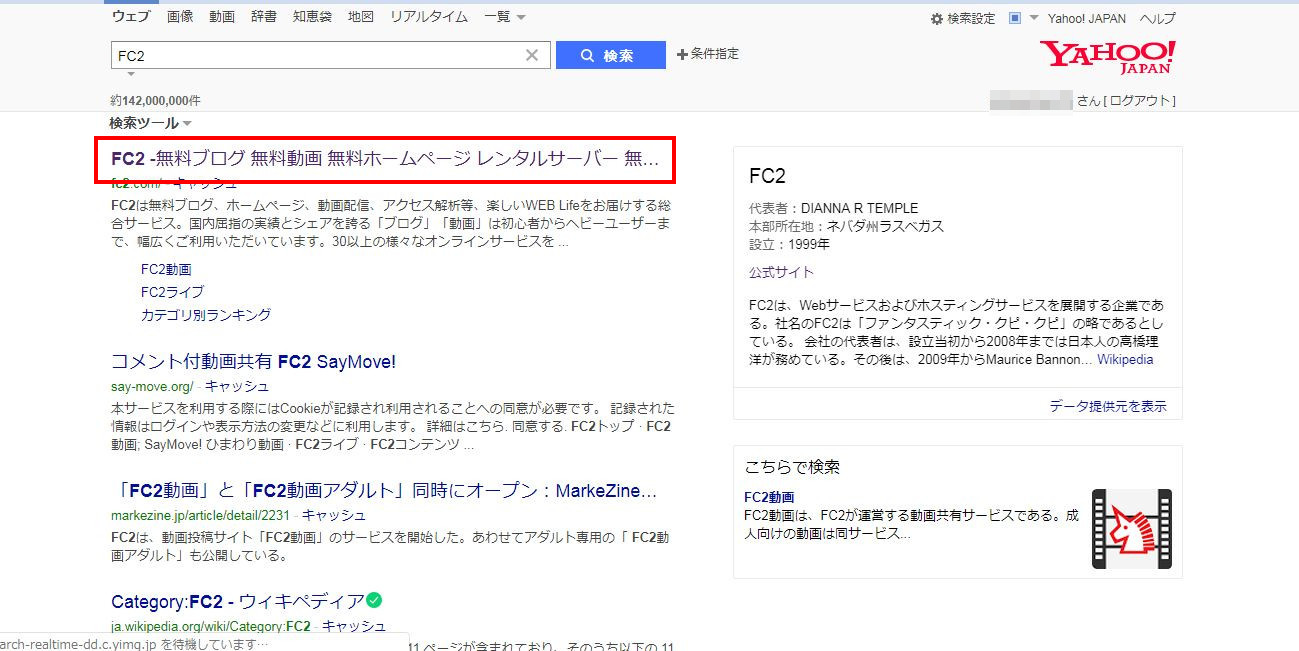The width and height of the screenshot is (1299, 651).
Task: Open the FC2ライブ sitelink
Action: pyautogui.click(x=172, y=292)
